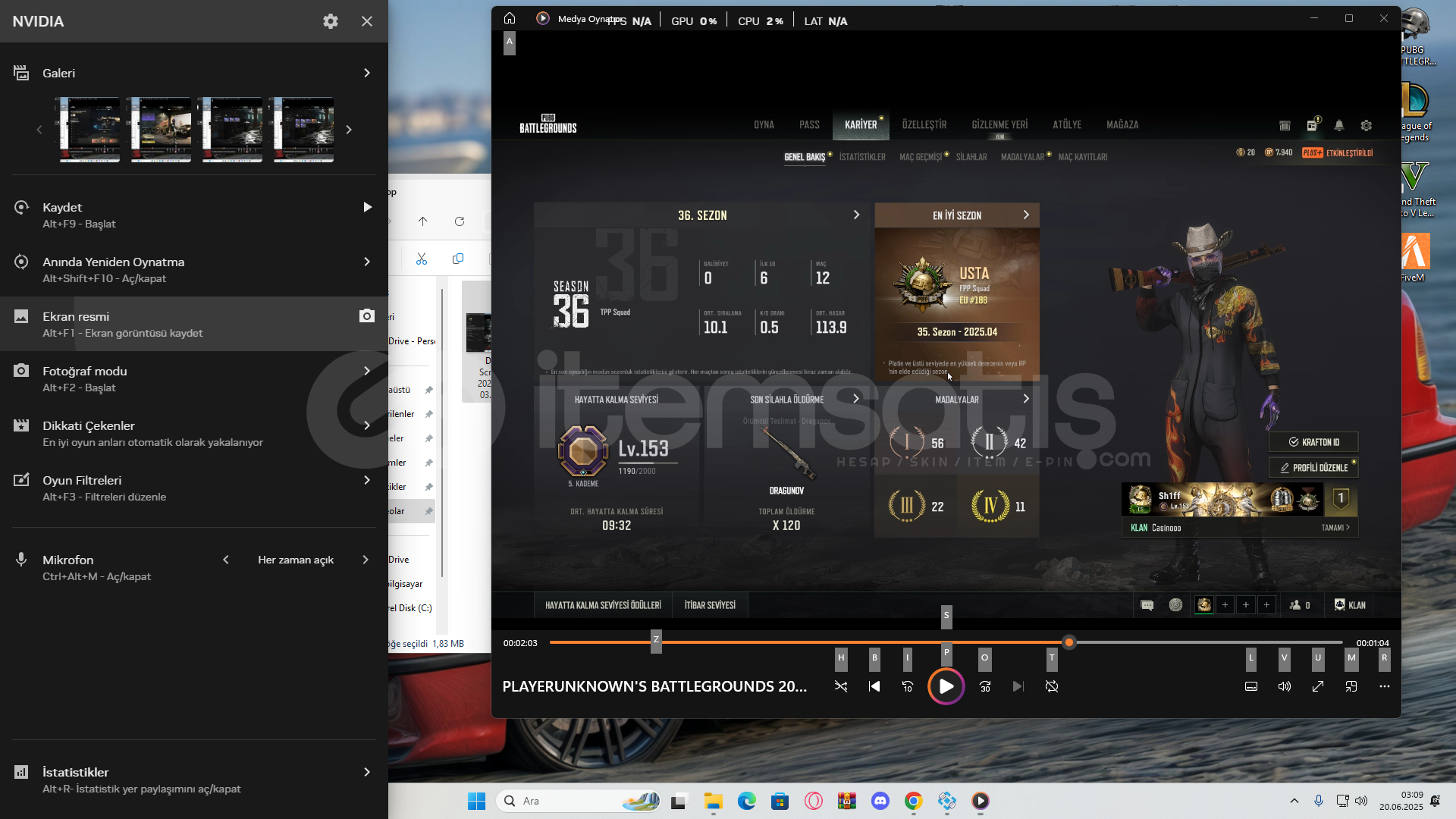
Task: Go to Media Player home icon
Action: (x=510, y=18)
